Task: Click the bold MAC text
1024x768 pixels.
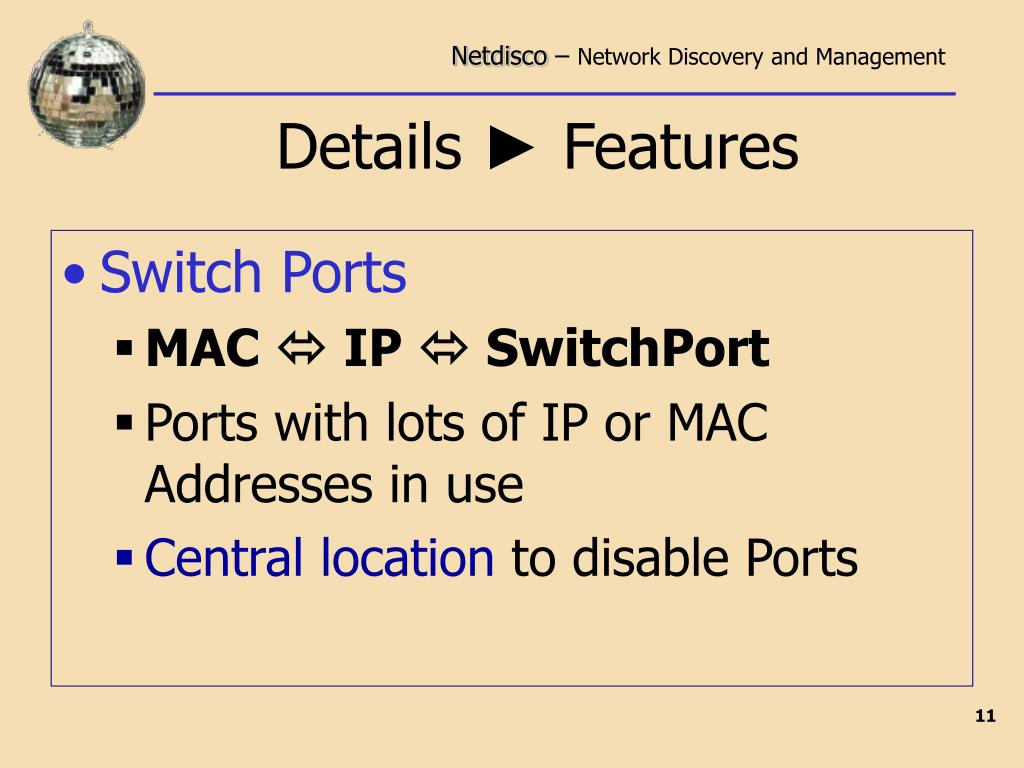Action: click(x=202, y=348)
